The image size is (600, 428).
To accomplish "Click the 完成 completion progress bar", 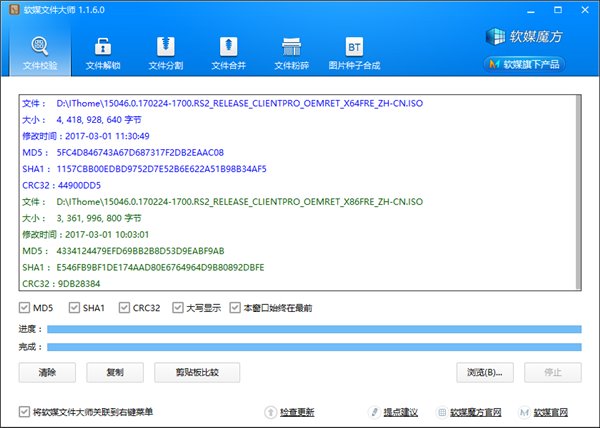I will click(x=314, y=347).
